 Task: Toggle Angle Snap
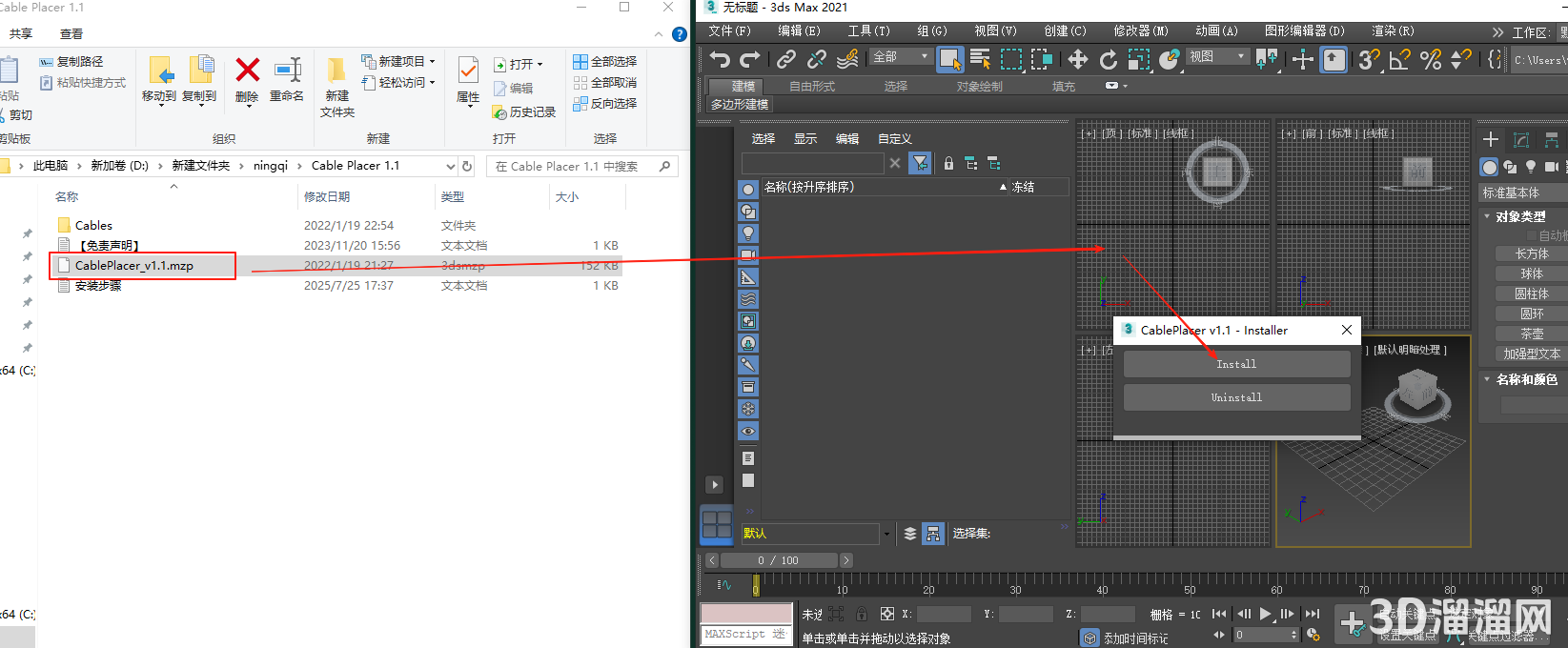click(1400, 59)
